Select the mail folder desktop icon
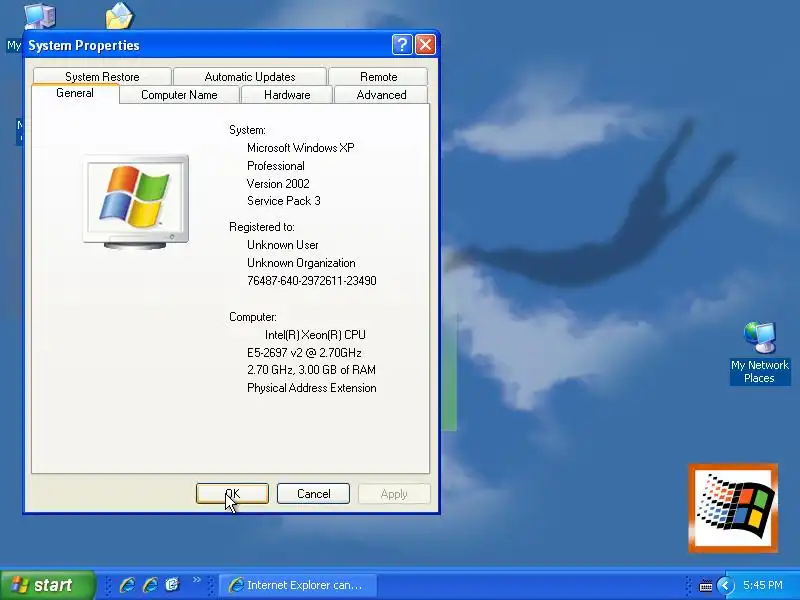The width and height of the screenshot is (800, 600). (x=119, y=15)
